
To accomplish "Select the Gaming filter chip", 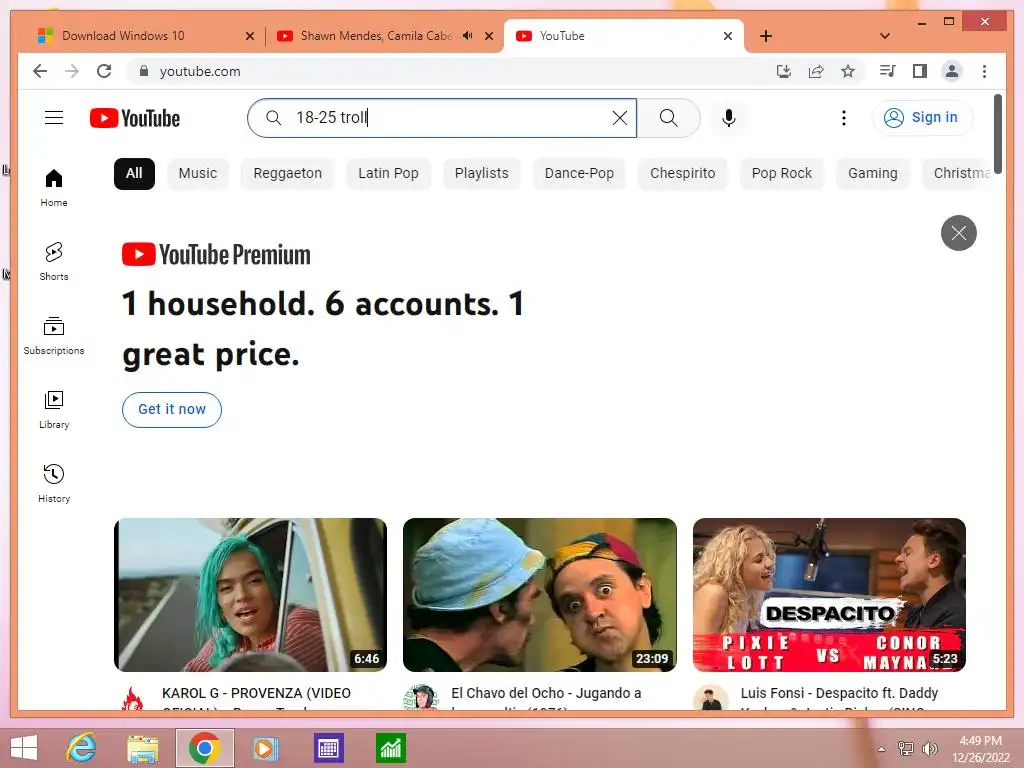I will coord(872,174).
